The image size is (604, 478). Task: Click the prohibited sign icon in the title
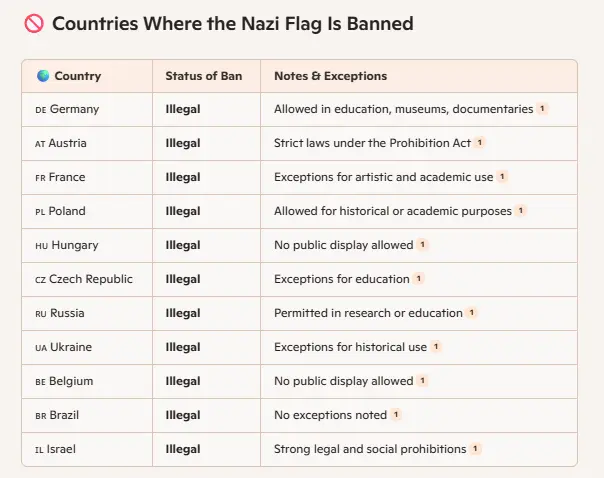tap(33, 24)
